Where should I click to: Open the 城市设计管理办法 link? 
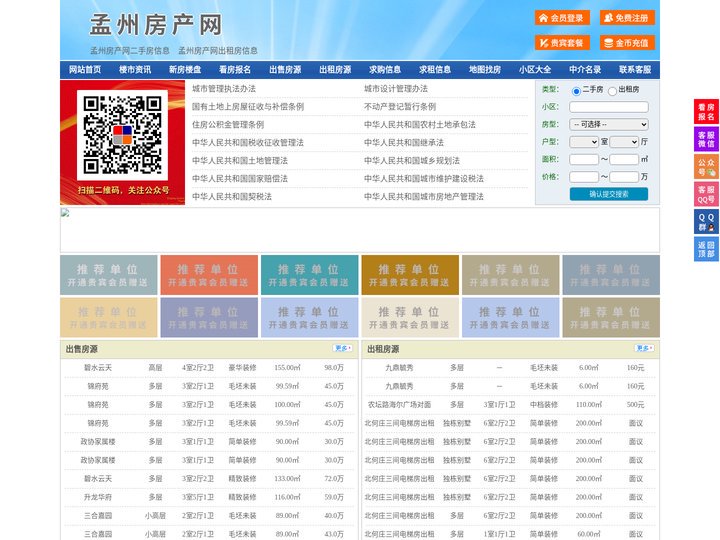[x=396, y=89]
